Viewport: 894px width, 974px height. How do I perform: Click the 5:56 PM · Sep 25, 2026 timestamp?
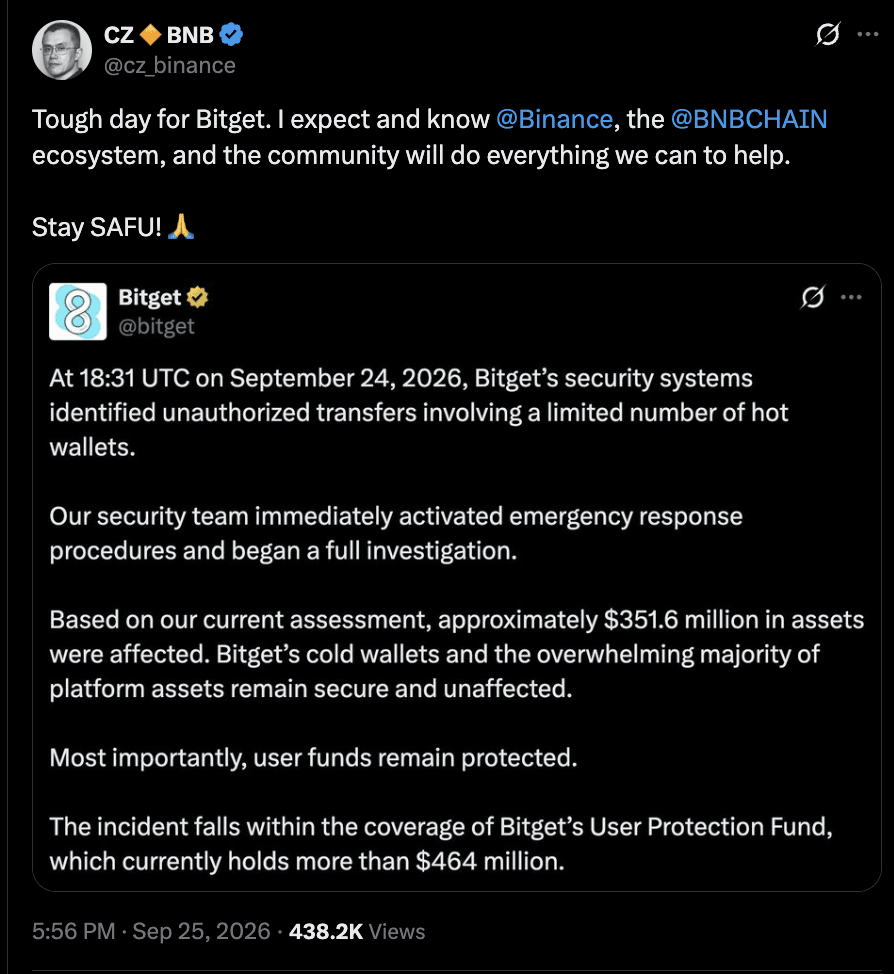151,931
